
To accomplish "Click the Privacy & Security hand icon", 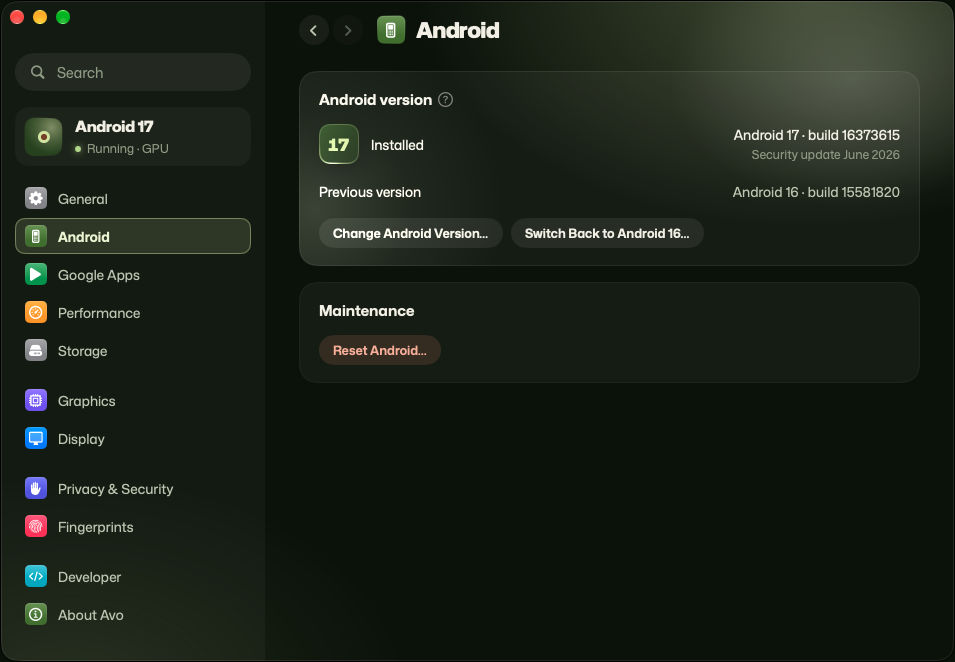I will tap(36, 488).
